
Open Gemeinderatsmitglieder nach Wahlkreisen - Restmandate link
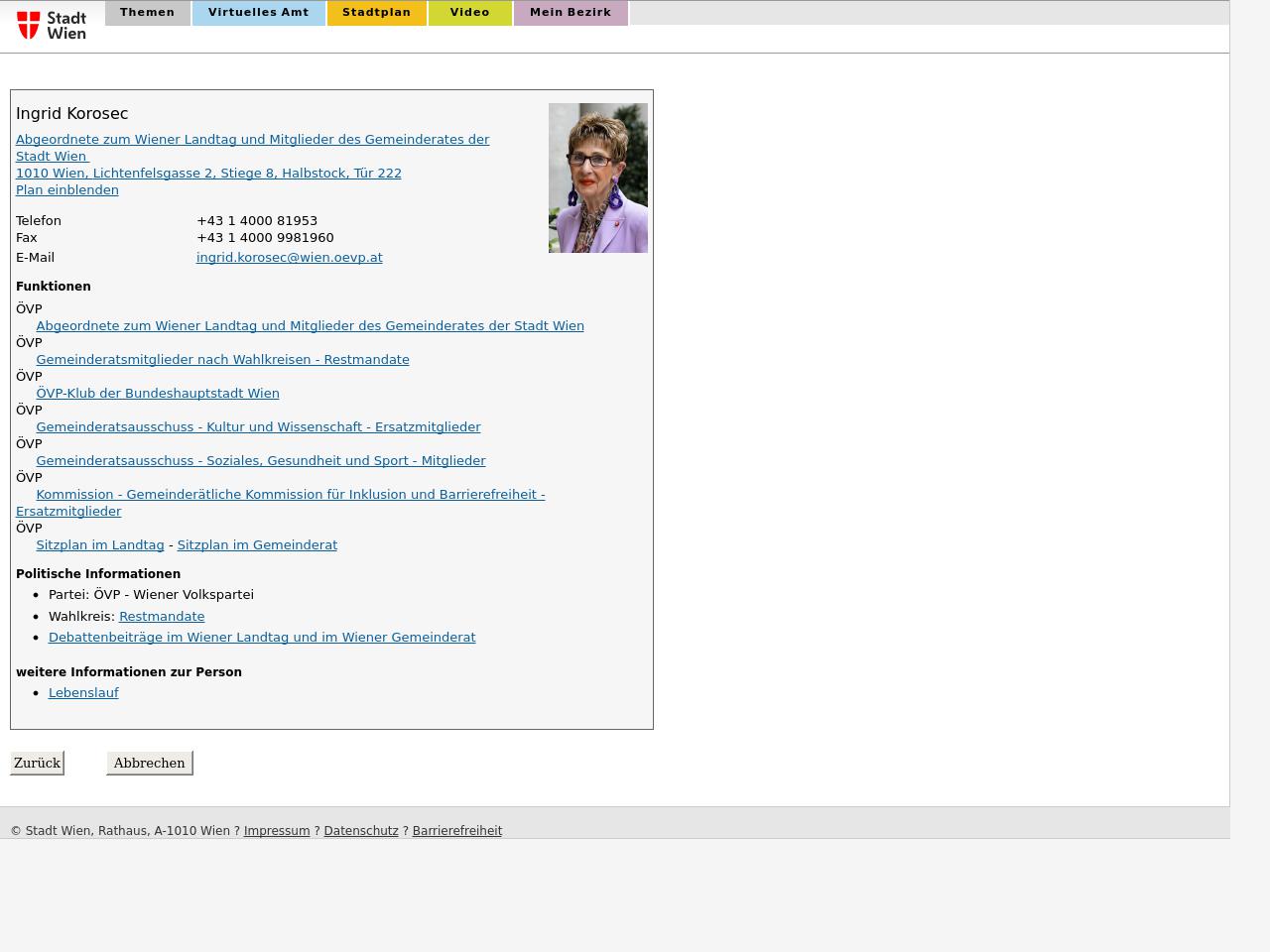coord(222,359)
